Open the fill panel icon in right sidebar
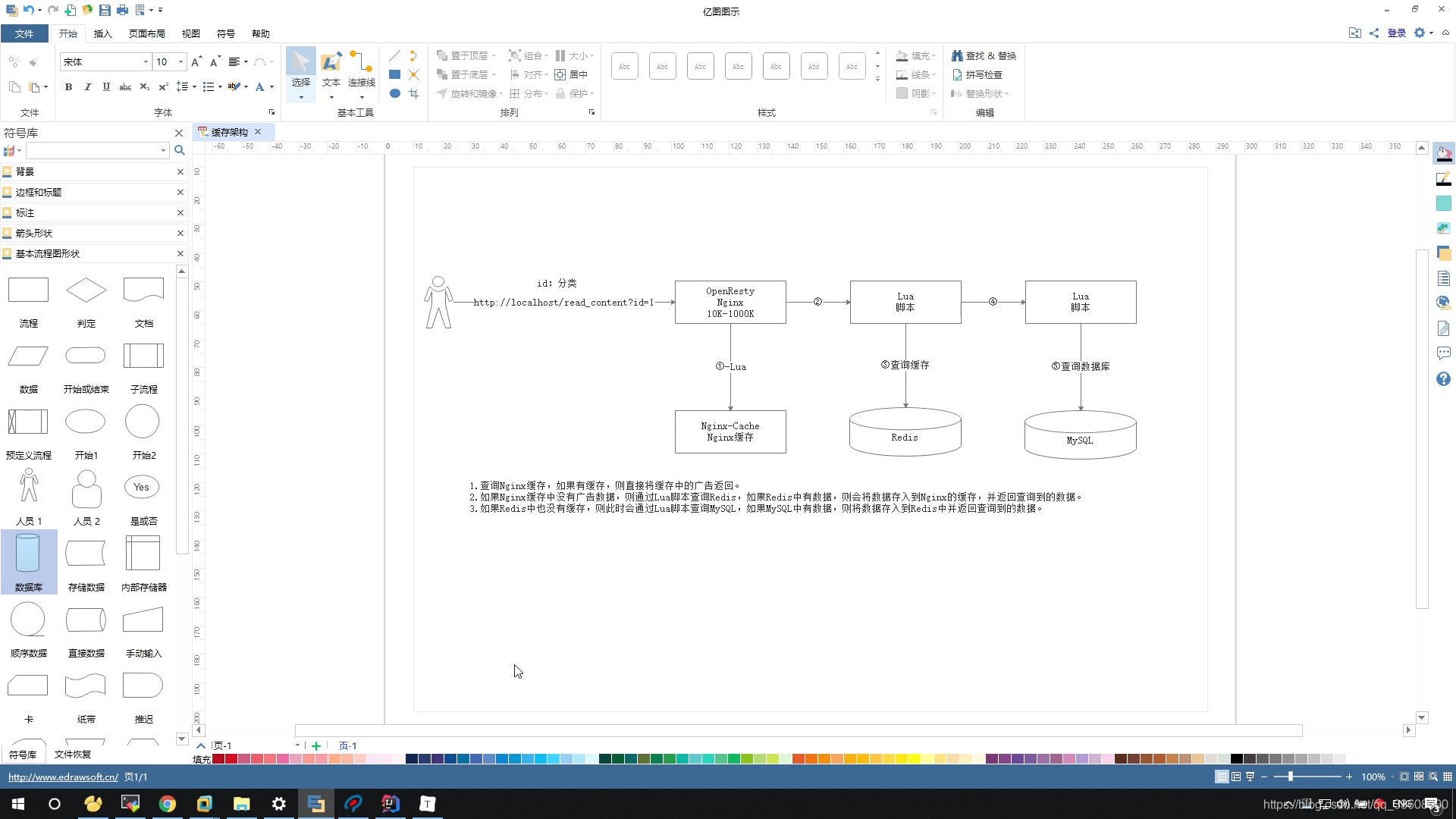Image resolution: width=1456 pixels, height=819 pixels. click(1444, 154)
